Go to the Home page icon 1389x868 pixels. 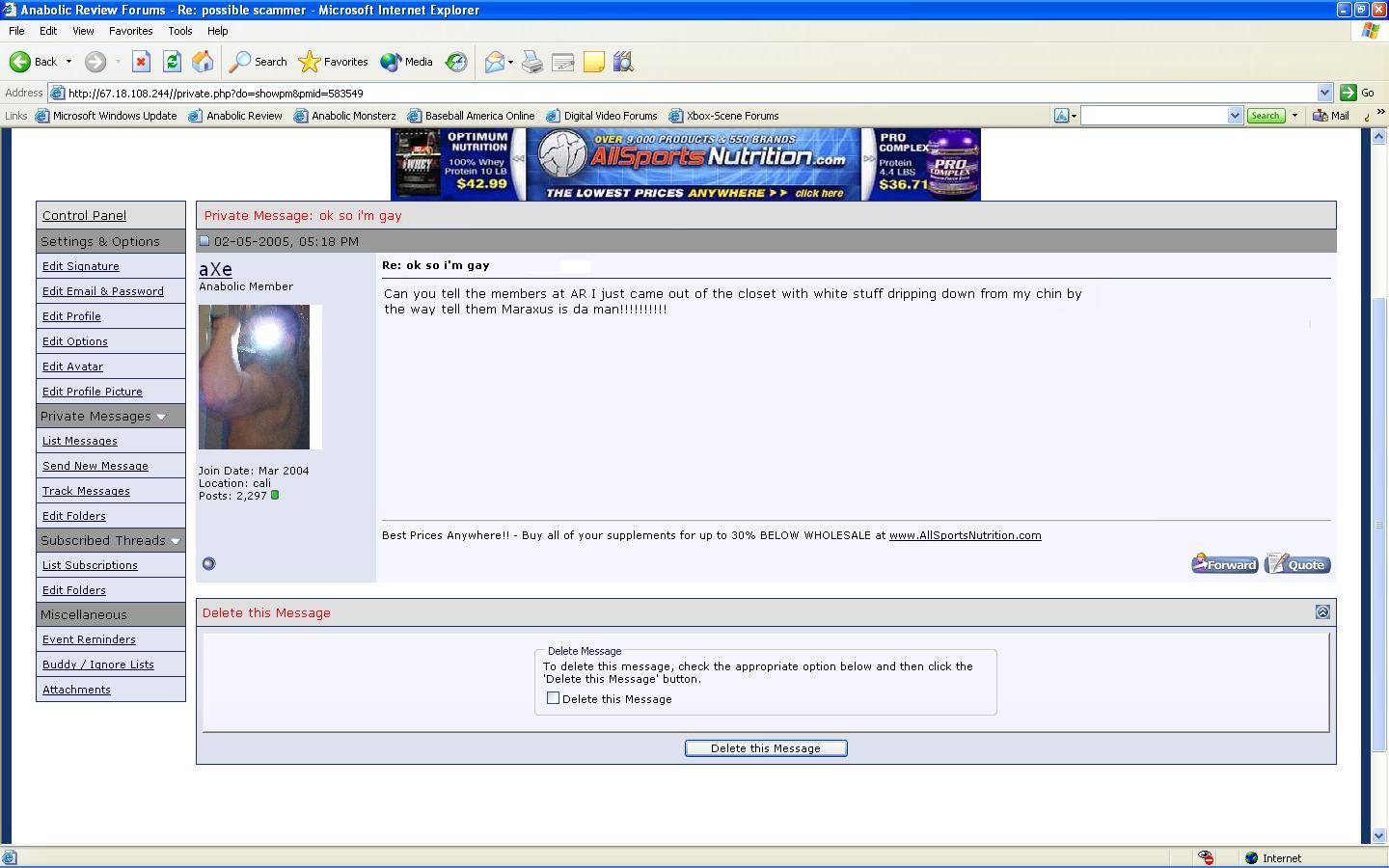[x=203, y=62]
